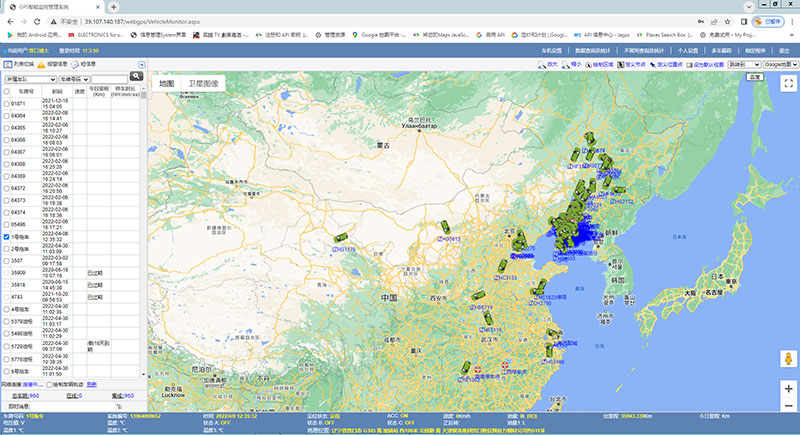Check the box for vehicle 2号拖车
The height and width of the screenshot is (435, 800).
(7, 249)
